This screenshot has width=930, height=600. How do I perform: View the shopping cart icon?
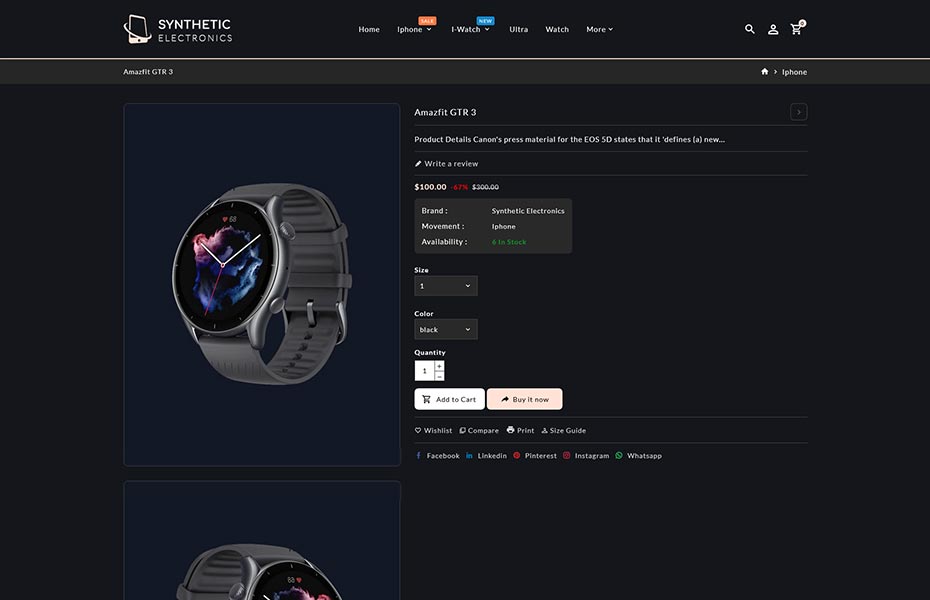click(x=797, y=28)
